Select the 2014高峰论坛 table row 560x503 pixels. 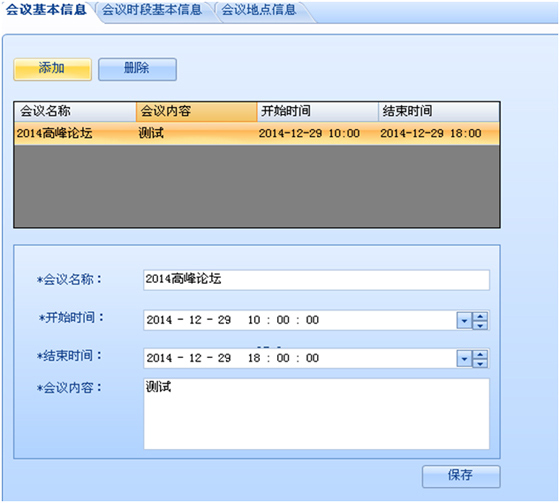point(257,133)
